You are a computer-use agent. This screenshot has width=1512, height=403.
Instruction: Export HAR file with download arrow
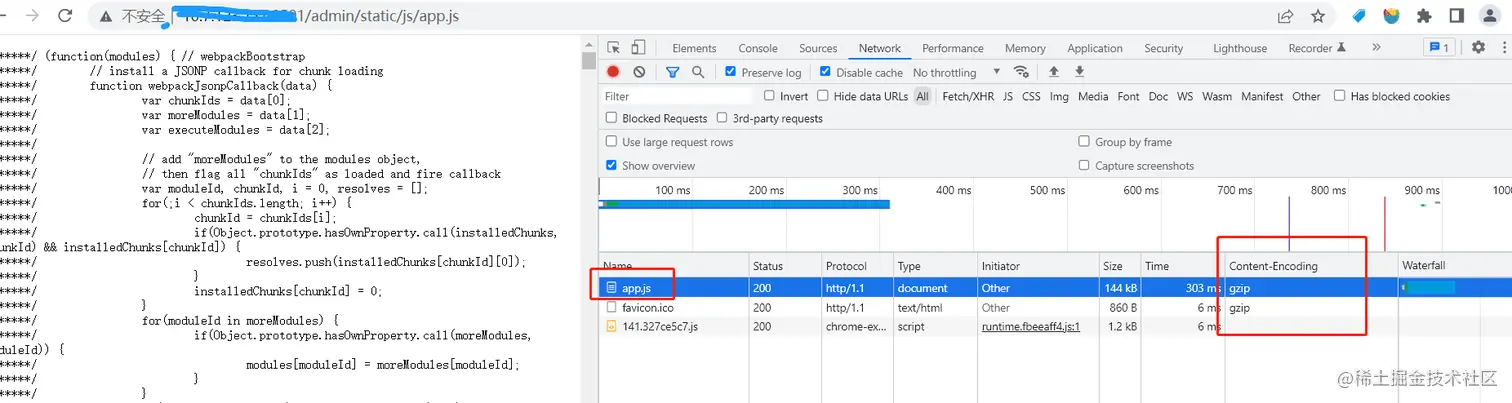pos(1079,72)
